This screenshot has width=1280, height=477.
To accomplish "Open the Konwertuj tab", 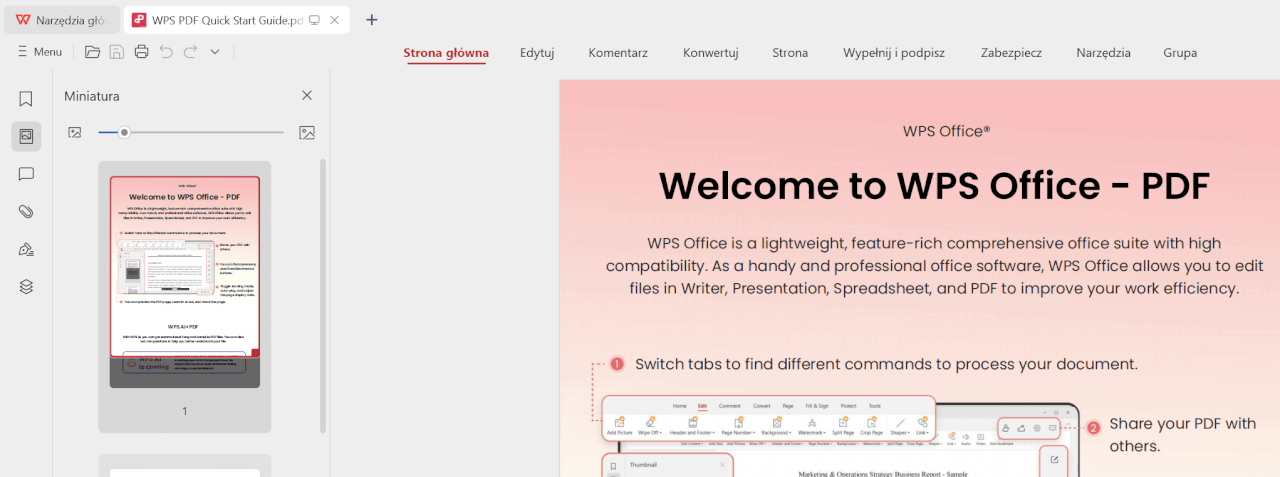I will [x=710, y=53].
